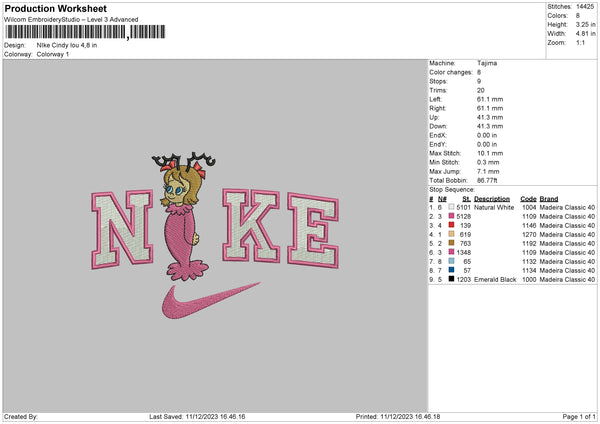Viewport: 600px width, 424px height.
Task: Click thread code 1146 in stop sequence
Action: (x=529, y=225)
